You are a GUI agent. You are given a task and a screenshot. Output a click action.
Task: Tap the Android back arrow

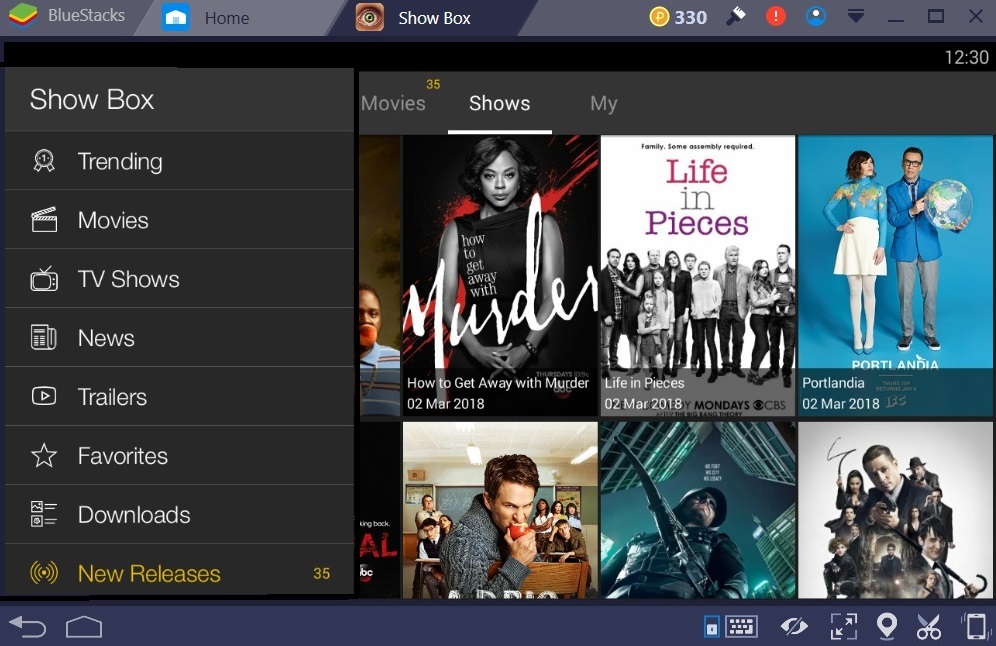pos(29,627)
